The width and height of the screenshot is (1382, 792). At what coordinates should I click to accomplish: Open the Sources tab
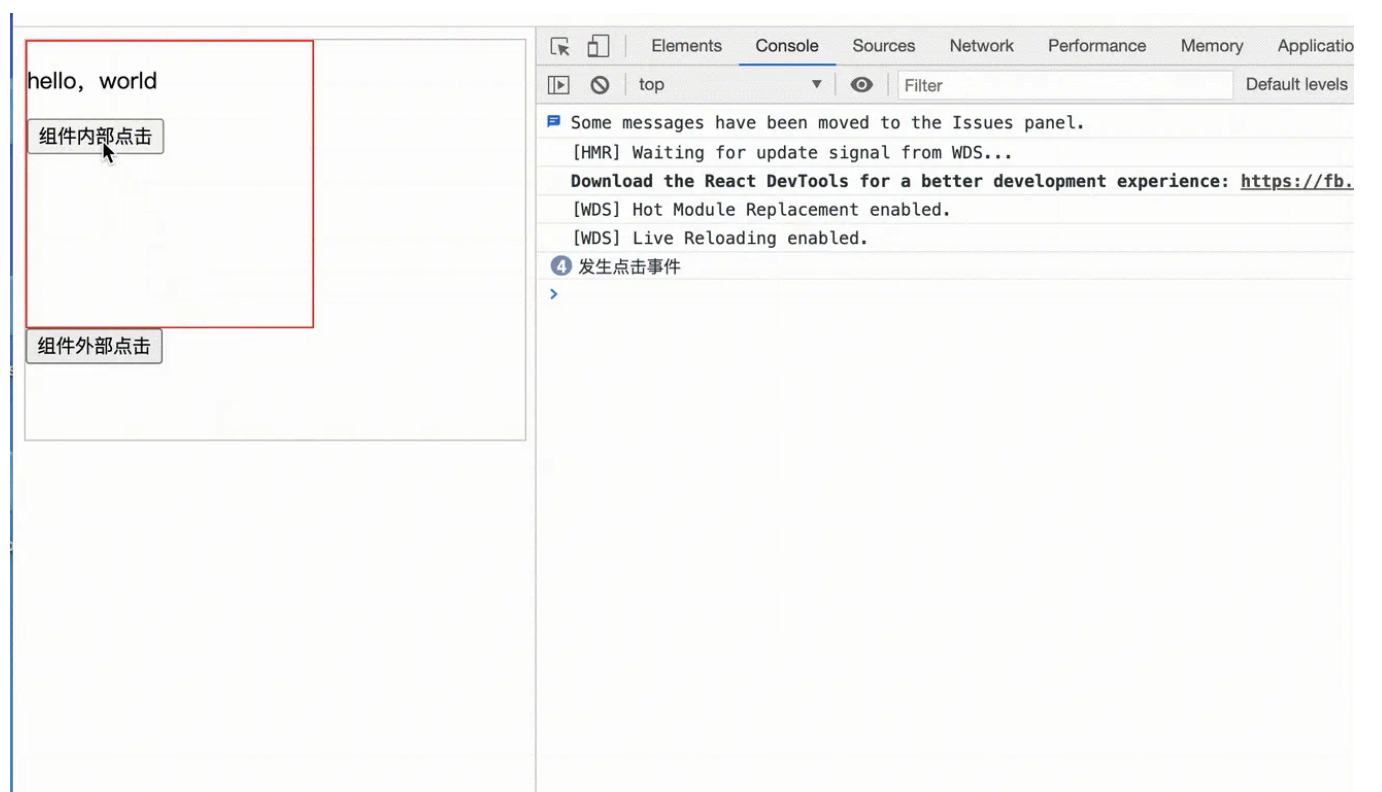coord(883,46)
